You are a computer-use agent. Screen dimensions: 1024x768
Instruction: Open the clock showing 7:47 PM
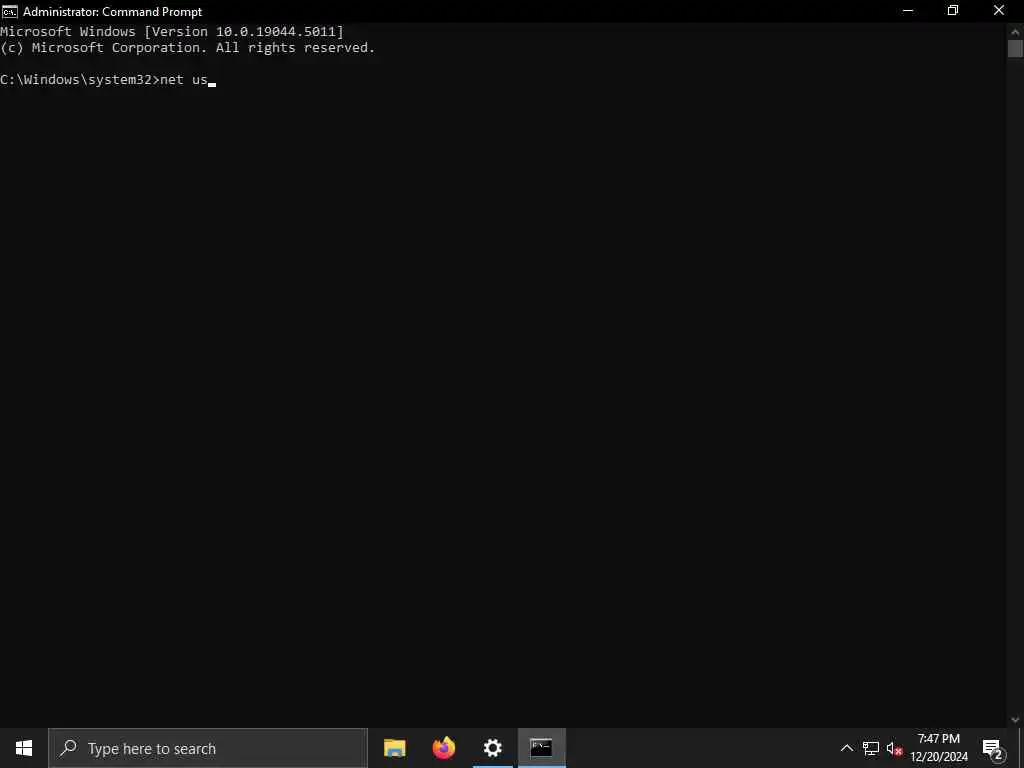click(939, 748)
